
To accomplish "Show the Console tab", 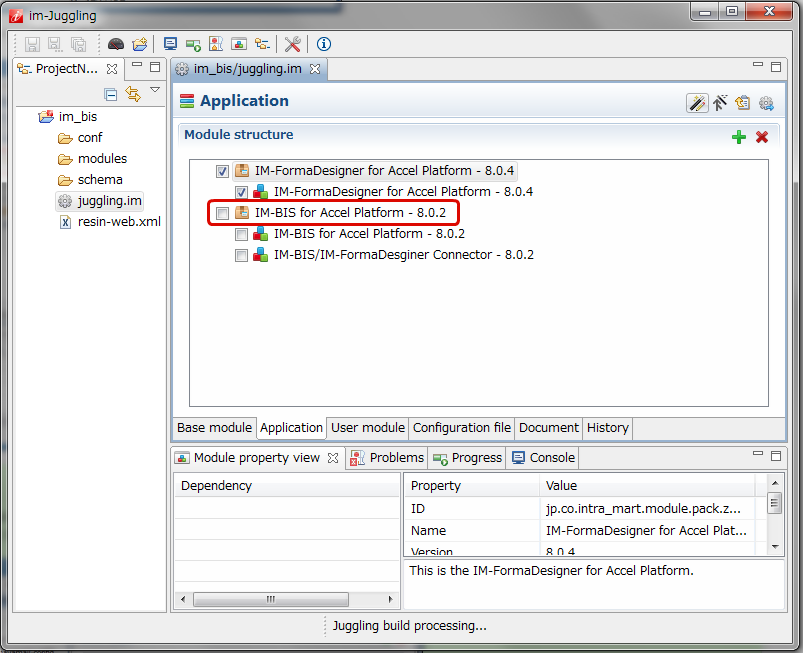I will [x=544, y=458].
